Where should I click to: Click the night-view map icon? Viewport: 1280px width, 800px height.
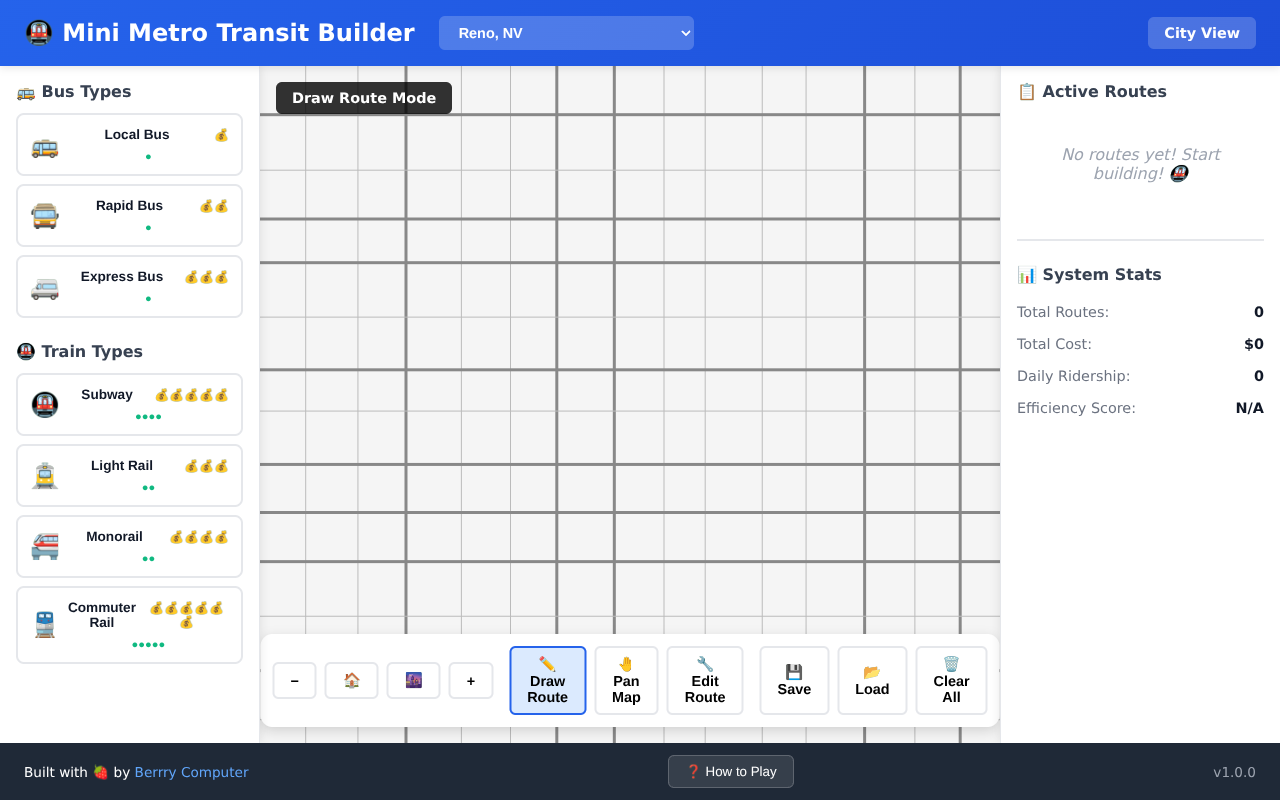coord(413,680)
